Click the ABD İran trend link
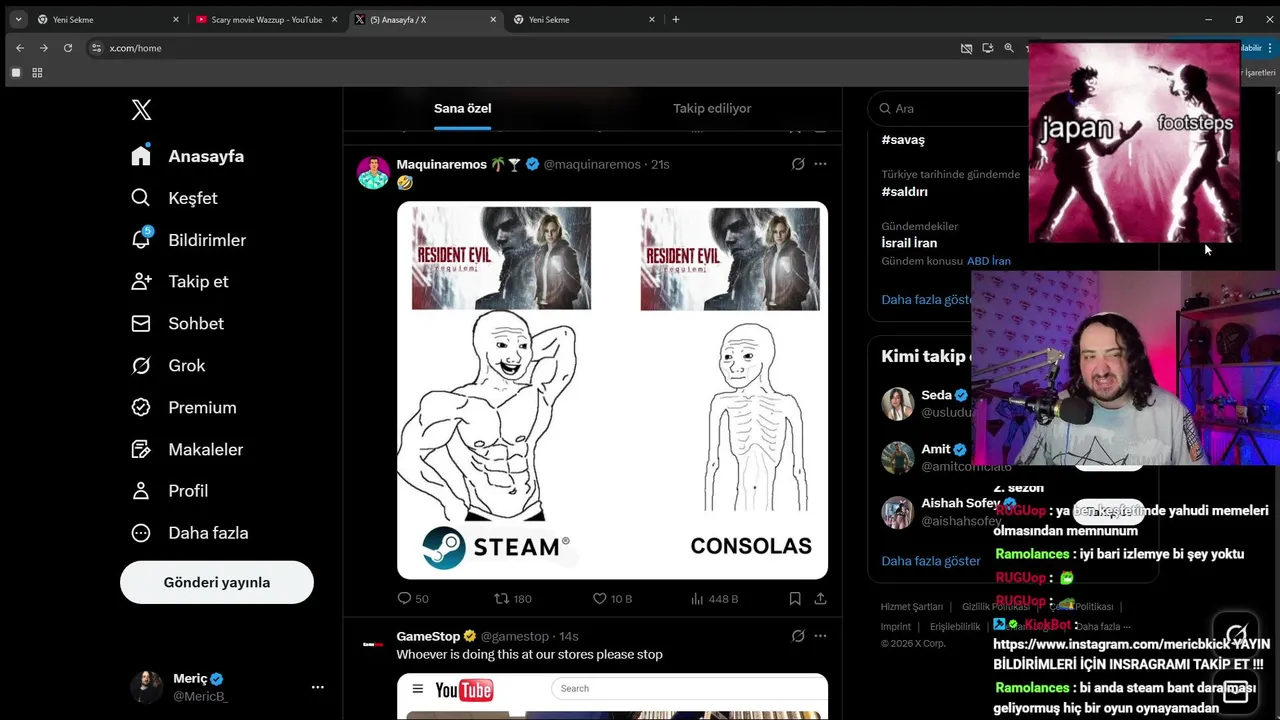1280x720 pixels. [989, 261]
